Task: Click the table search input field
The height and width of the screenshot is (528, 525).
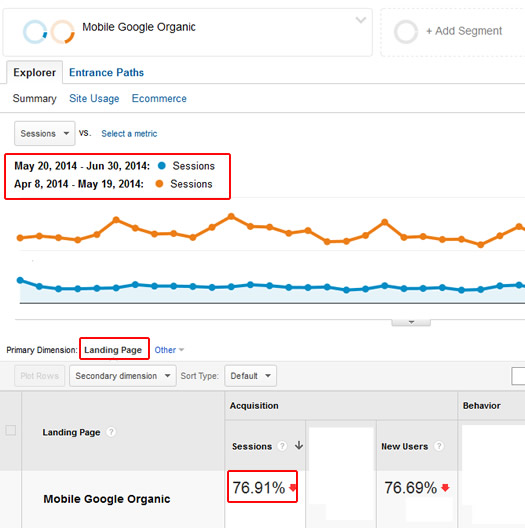Action: 518,376
